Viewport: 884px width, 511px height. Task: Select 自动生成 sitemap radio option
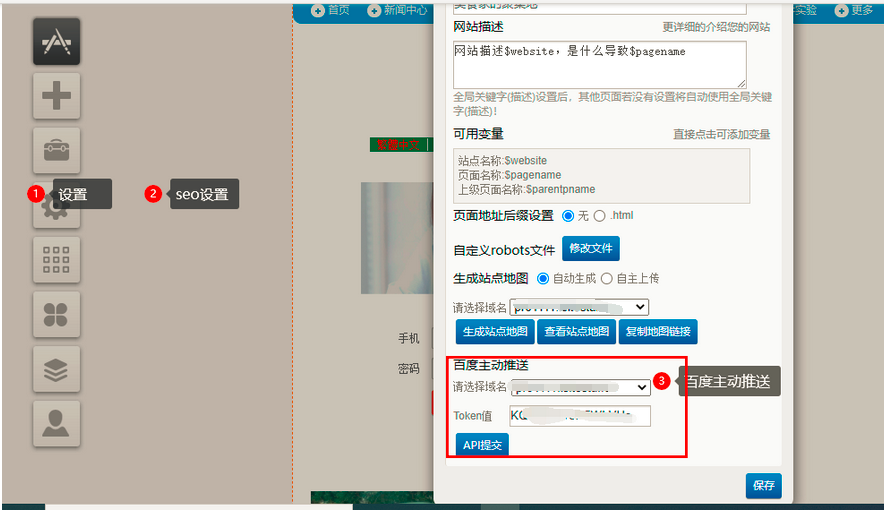pyautogui.click(x=544, y=279)
